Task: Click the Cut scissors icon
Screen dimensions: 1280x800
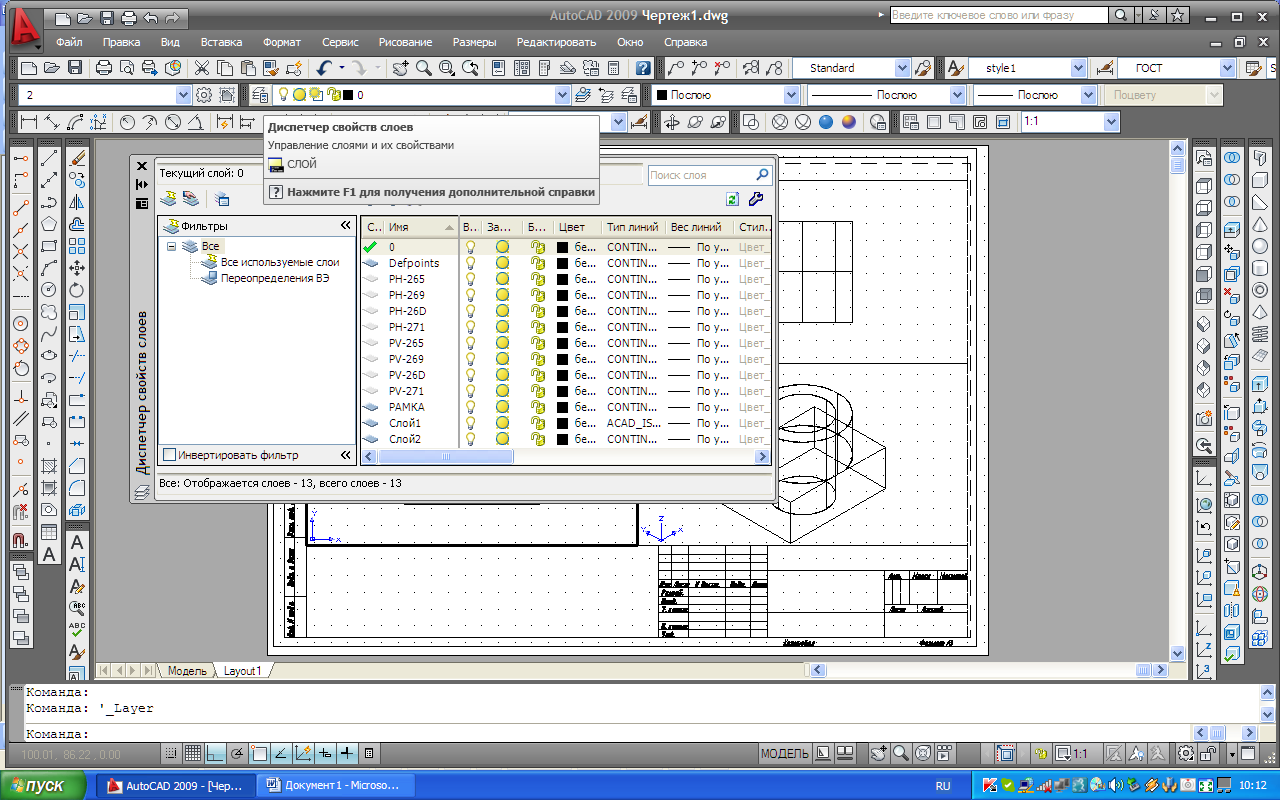Action: coord(202,68)
